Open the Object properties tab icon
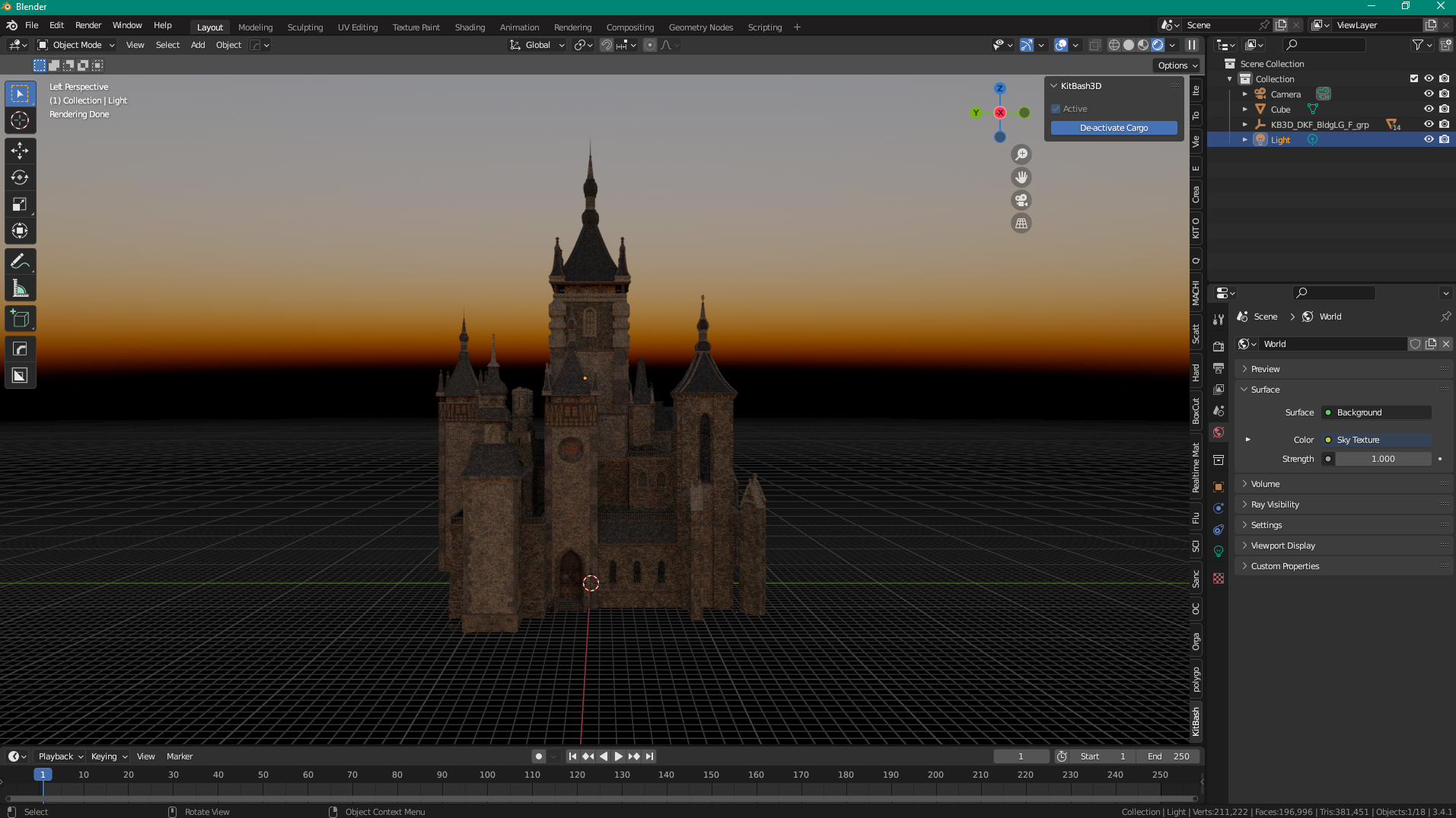The height and width of the screenshot is (818, 1456). pos(1219,487)
